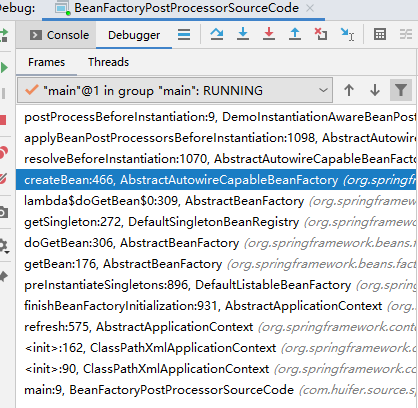Select the Frames tab
The height and width of the screenshot is (408, 418).
[x=46, y=62]
